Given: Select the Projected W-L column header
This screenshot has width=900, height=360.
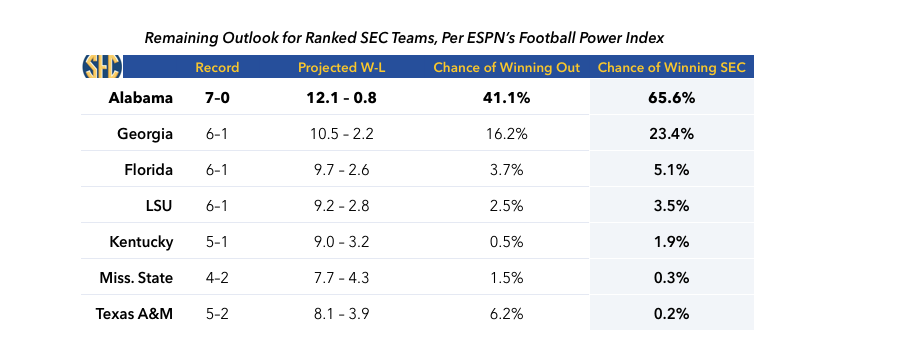Looking at the screenshot, I should click(x=342, y=68).
